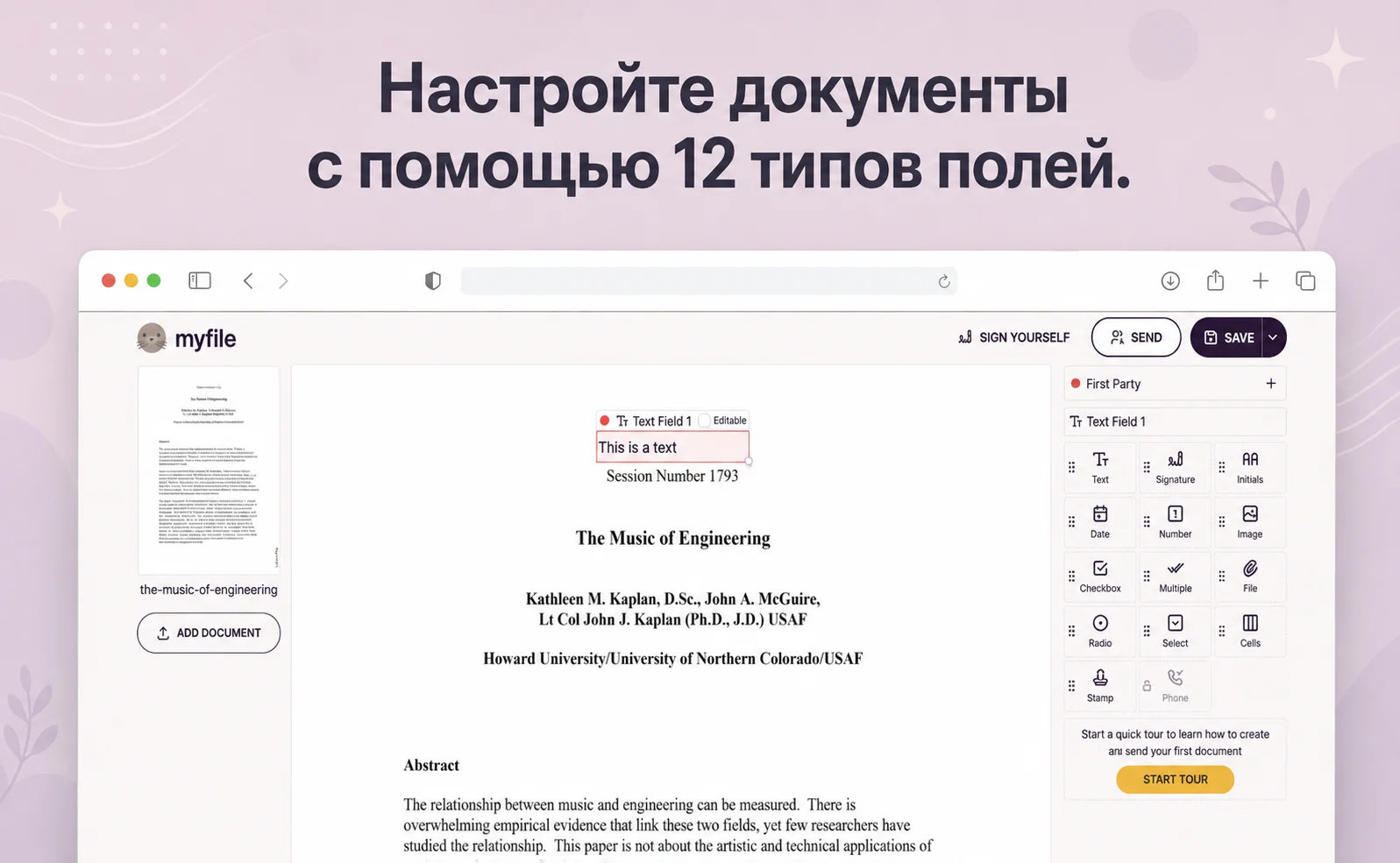Select the Cells field tool
The image size is (1400, 863).
tap(1249, 632)
